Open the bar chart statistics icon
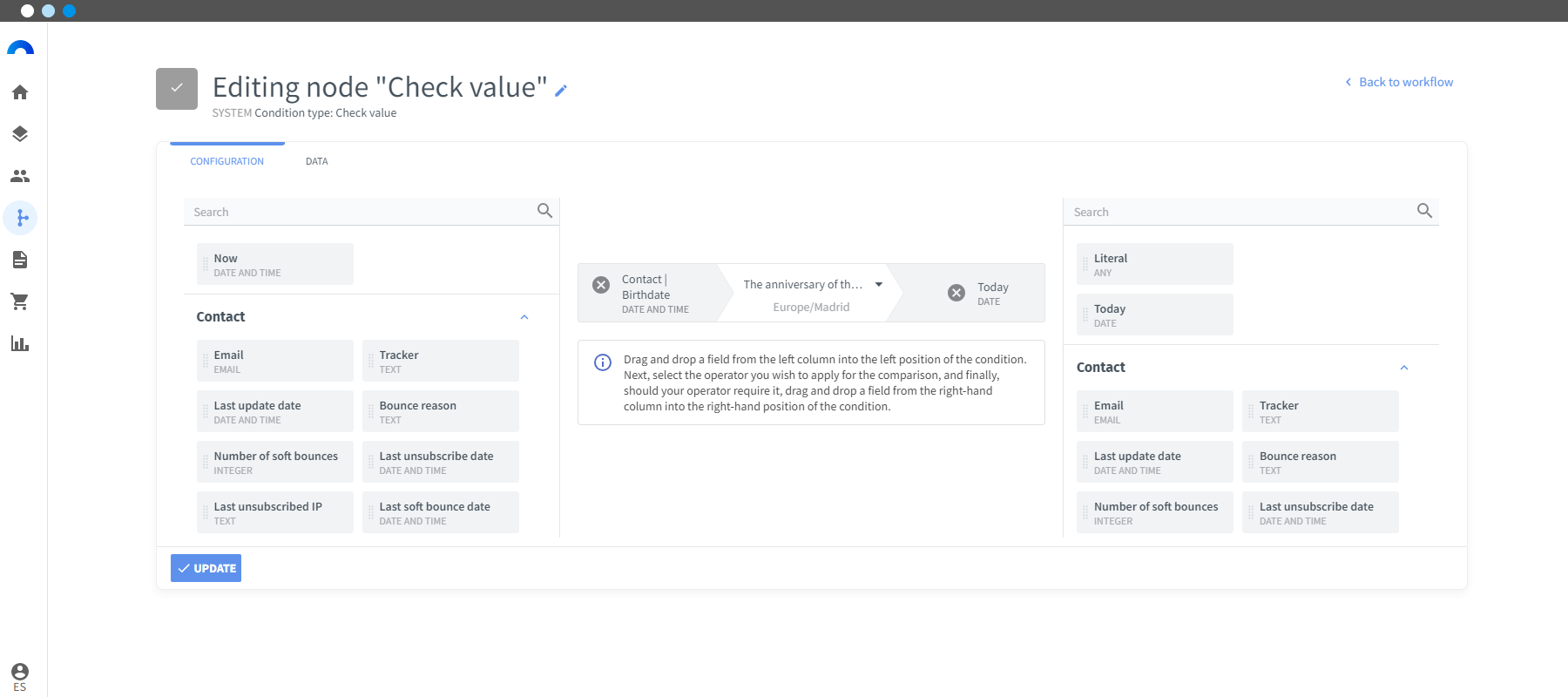 pos(20,343)
